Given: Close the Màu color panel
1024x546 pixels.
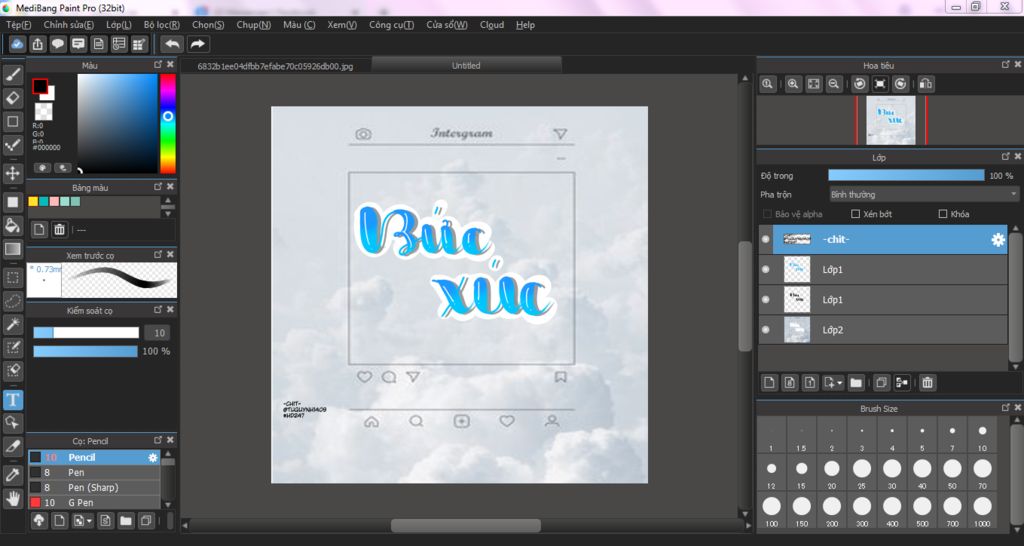Looking at the screenshot, I should [170, 65].
